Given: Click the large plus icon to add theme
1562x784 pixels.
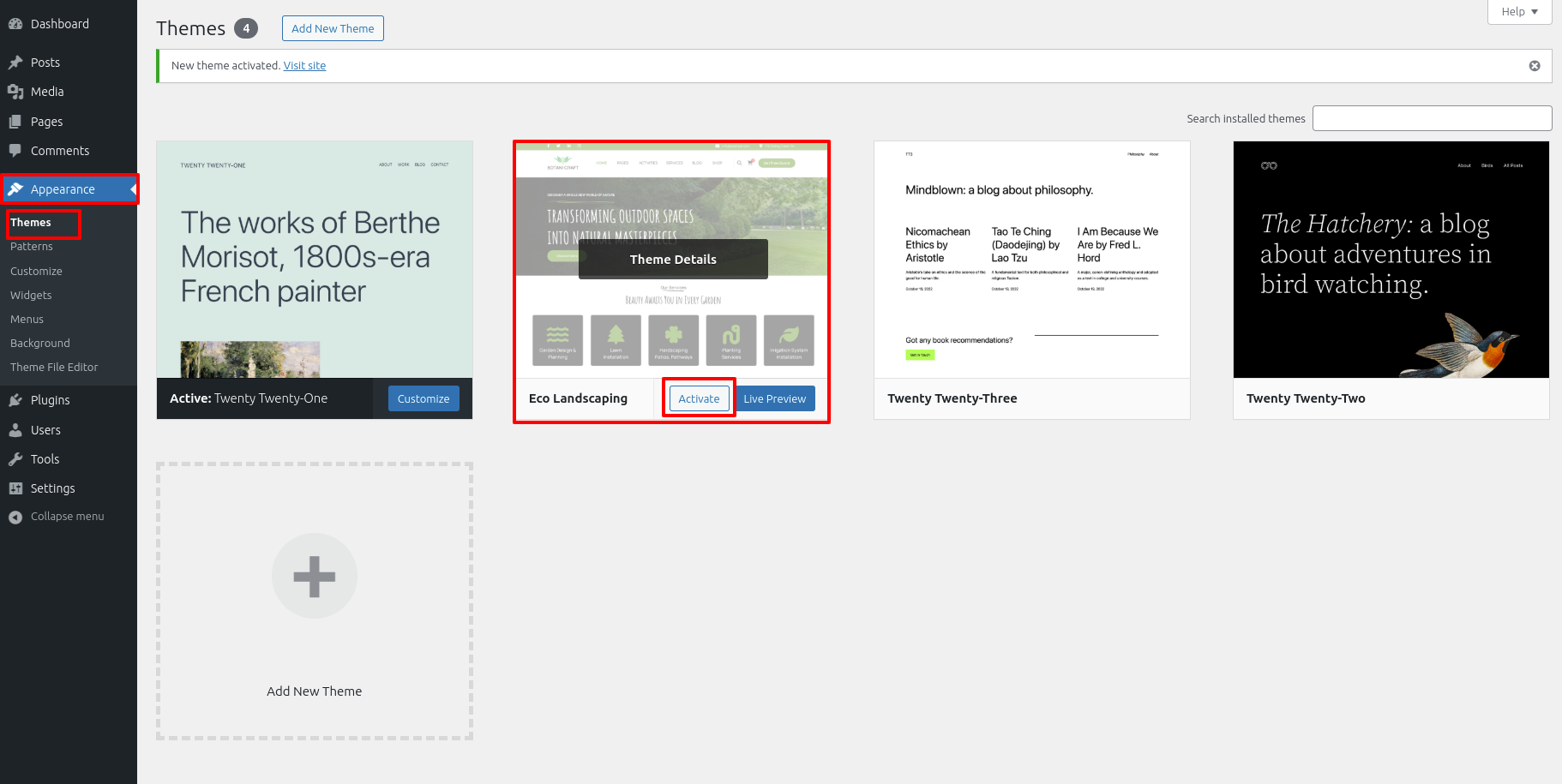Looking at the screenshot, I should click(x=315, y=576).
